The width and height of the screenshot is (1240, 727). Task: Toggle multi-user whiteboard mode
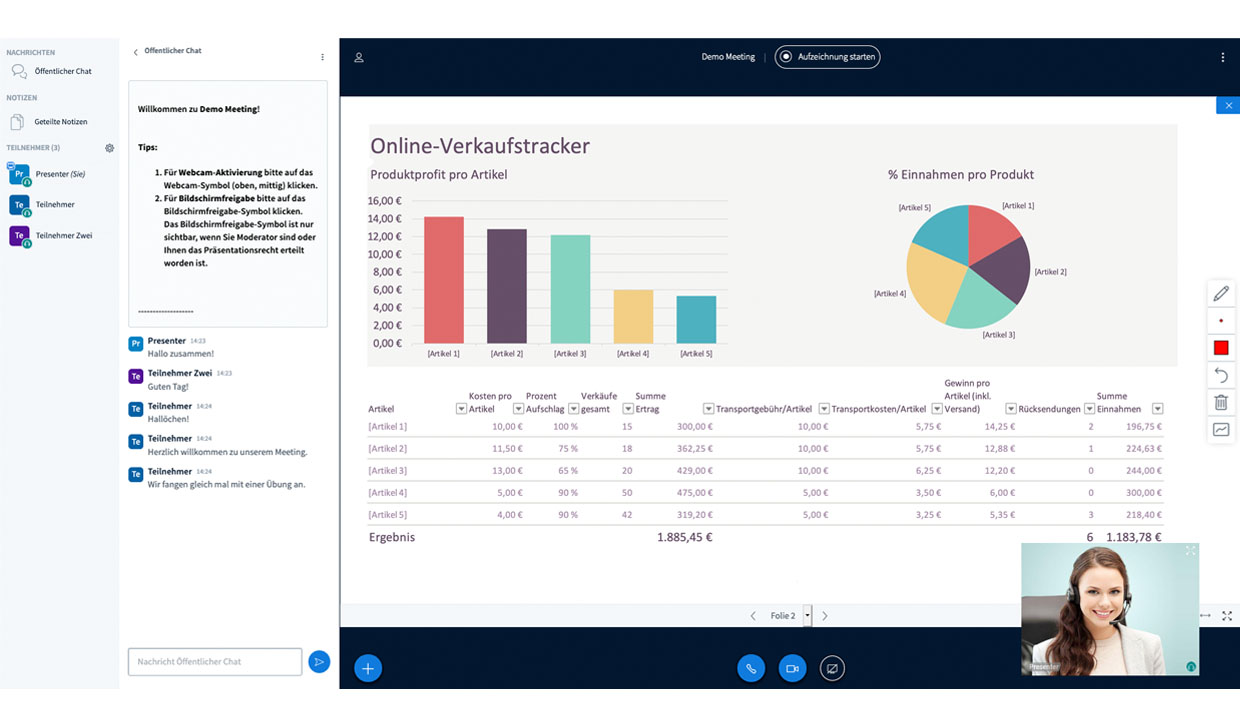coord(1220,430)
